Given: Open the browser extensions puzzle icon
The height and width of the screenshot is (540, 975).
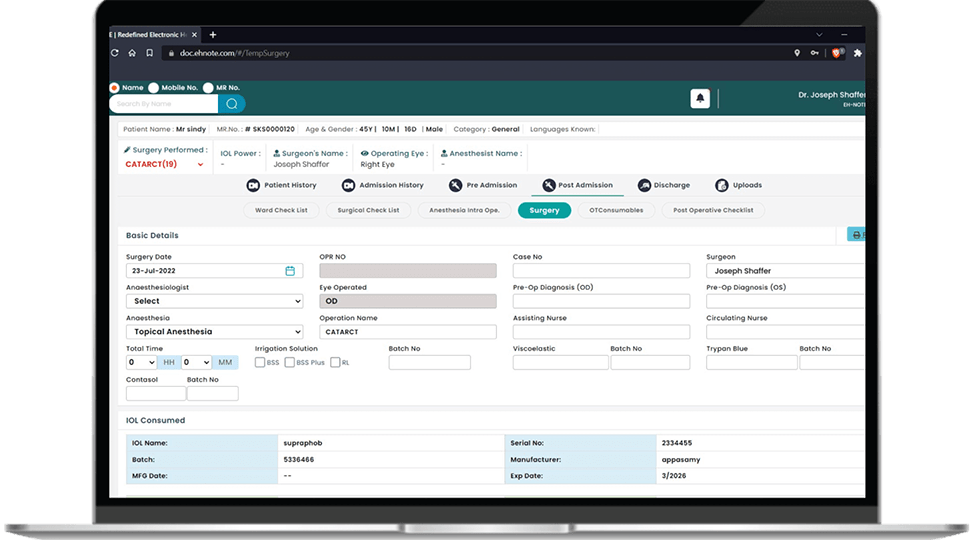Looking at the screenshot, I should pos(857,53).
